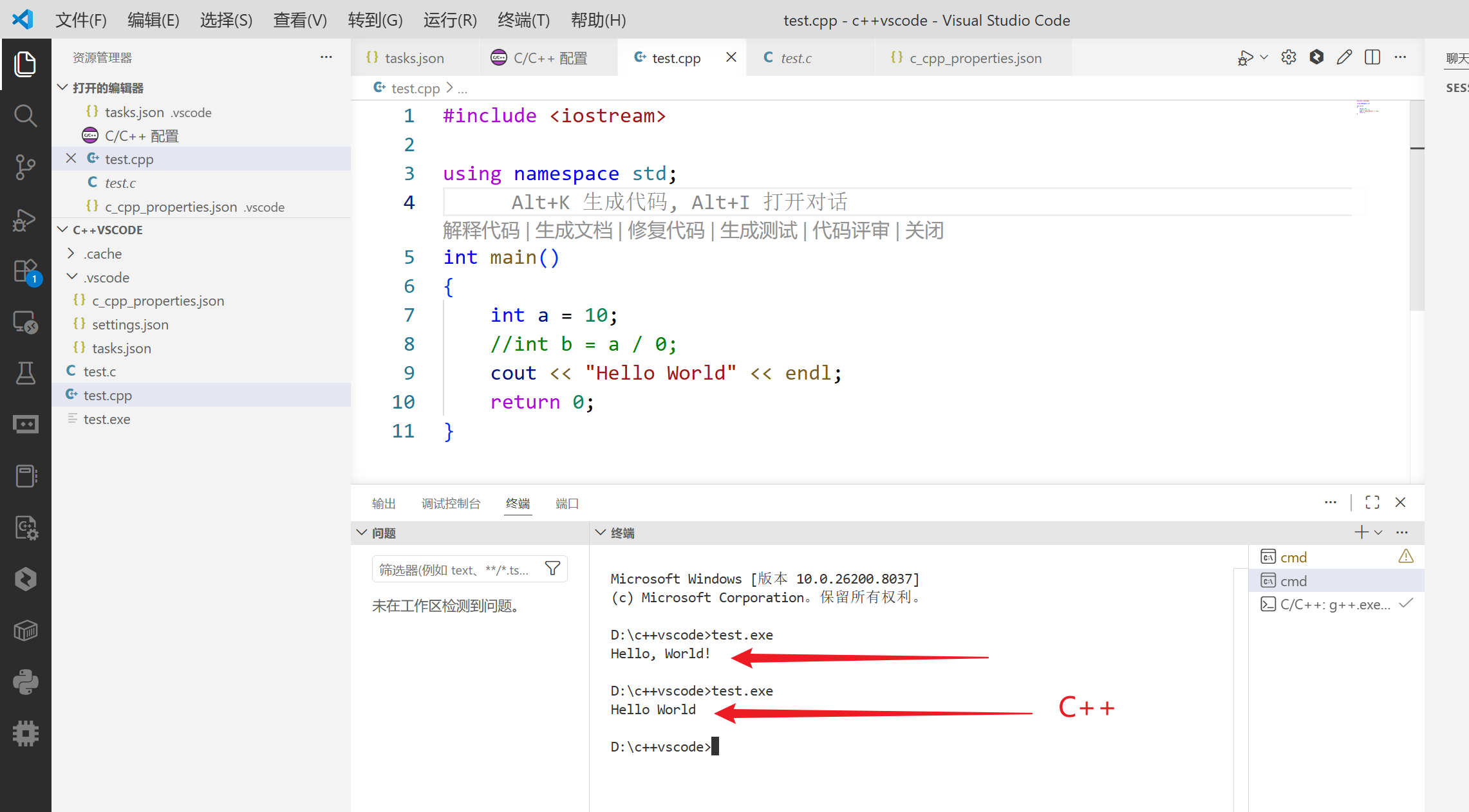This screenshot has width=1469, height=812.
Task: Collapse the C++VSCODE folder section
Action: 63,230
